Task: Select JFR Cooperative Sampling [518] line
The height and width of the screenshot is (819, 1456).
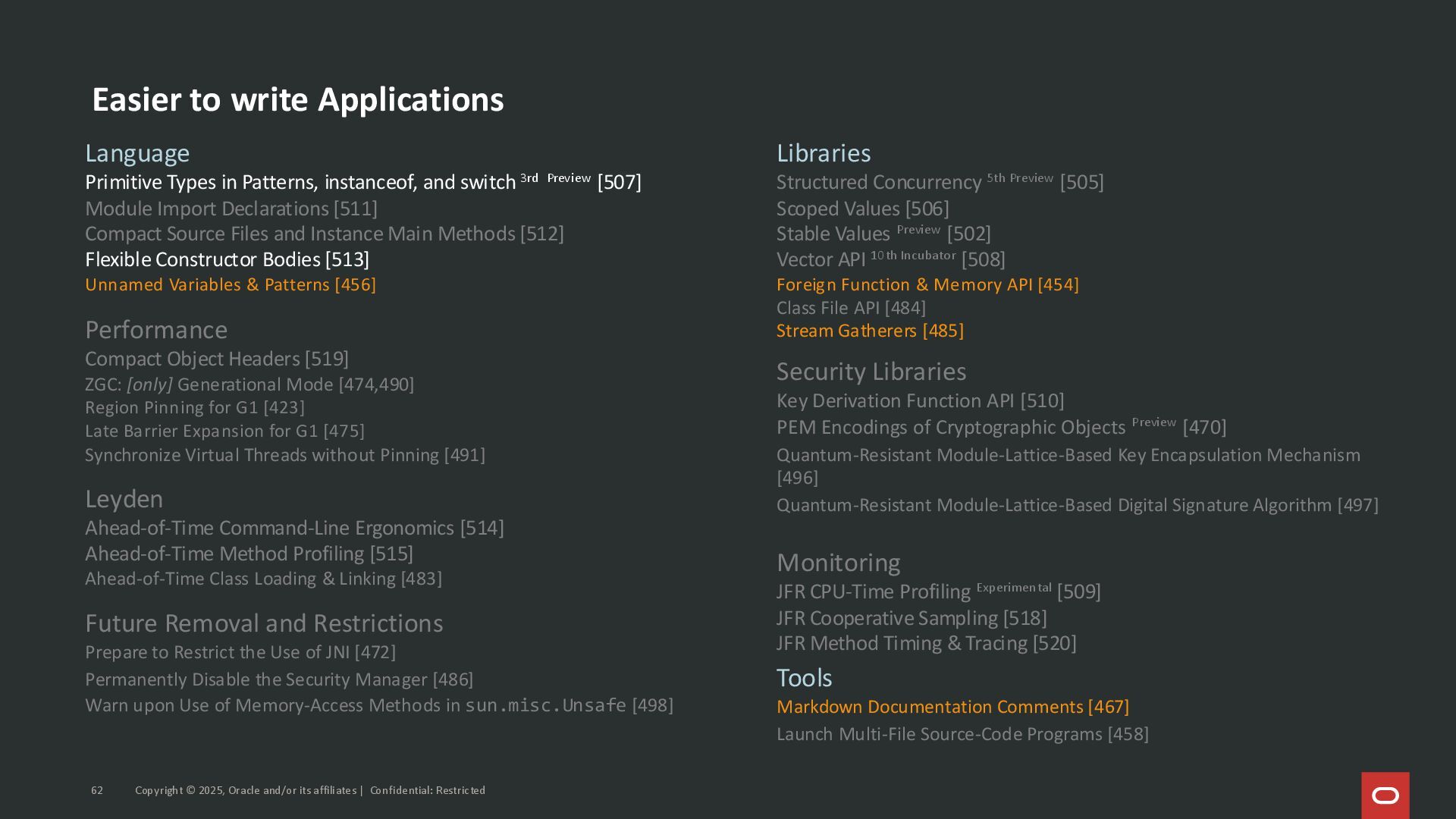Action: click(911, 619)
